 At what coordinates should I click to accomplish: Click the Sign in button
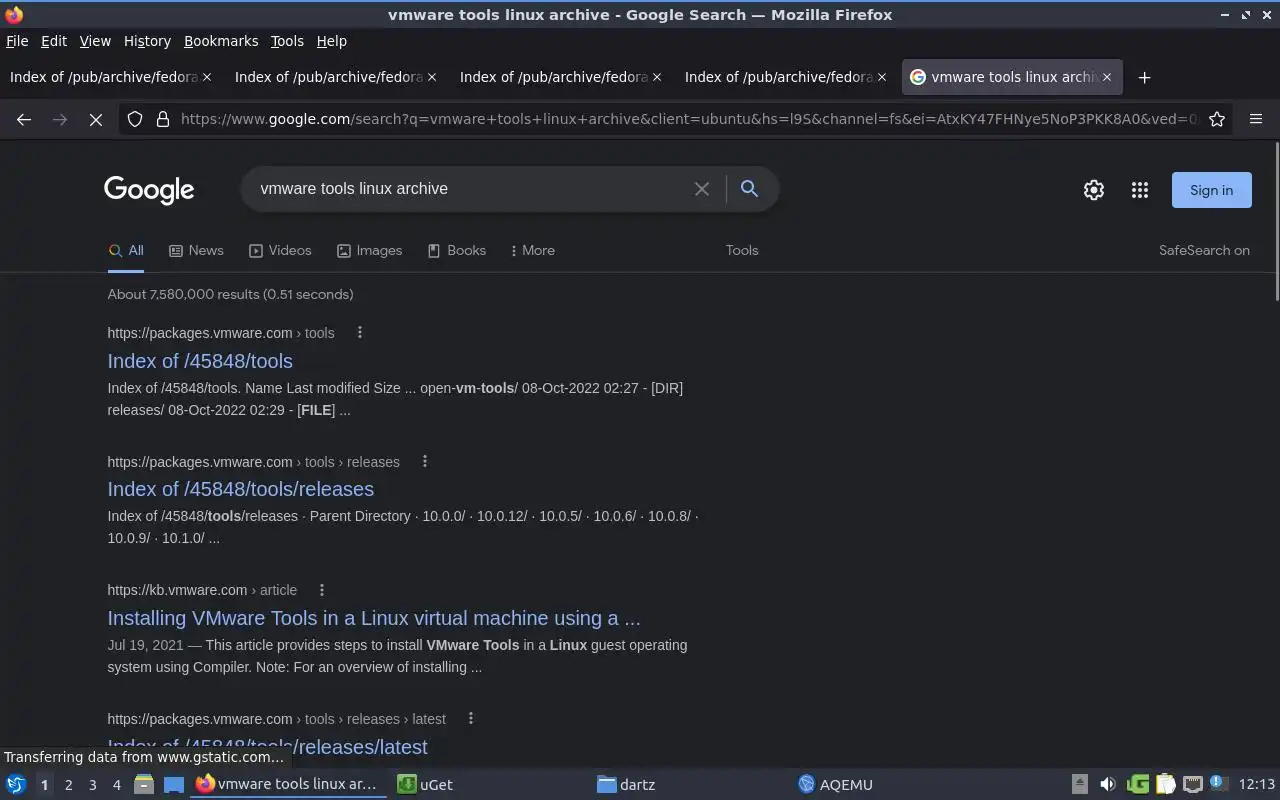pos(1211,190)
